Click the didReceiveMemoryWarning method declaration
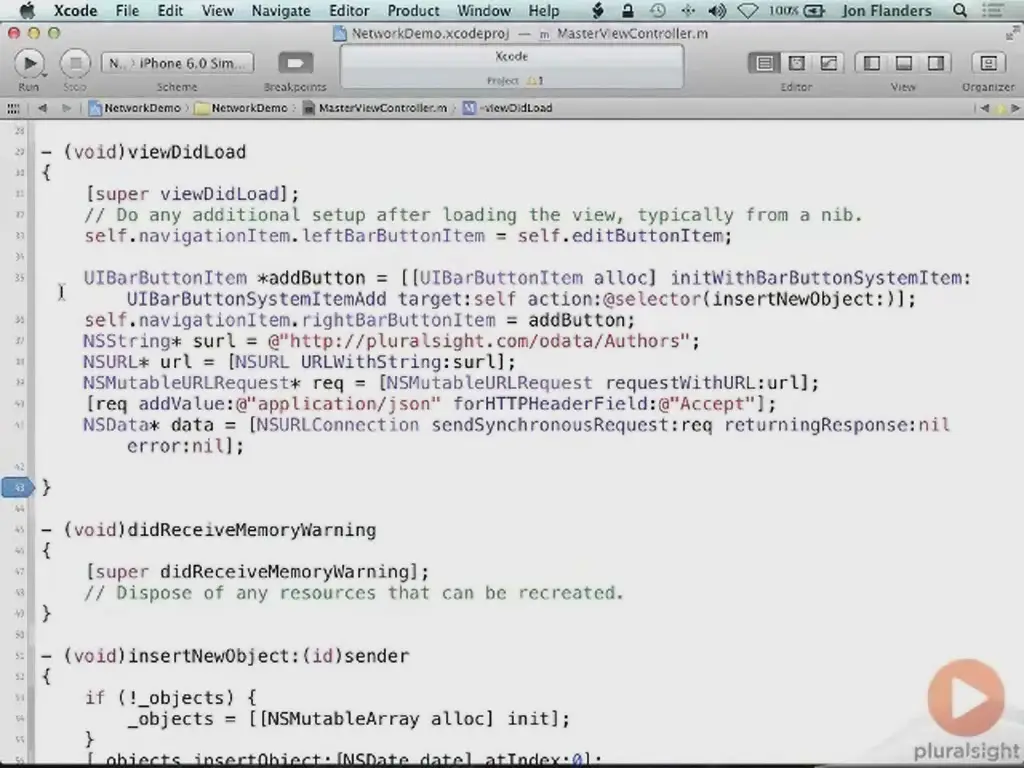The image size is (1024, 768). pyautogui.click(x=209, y=530)
